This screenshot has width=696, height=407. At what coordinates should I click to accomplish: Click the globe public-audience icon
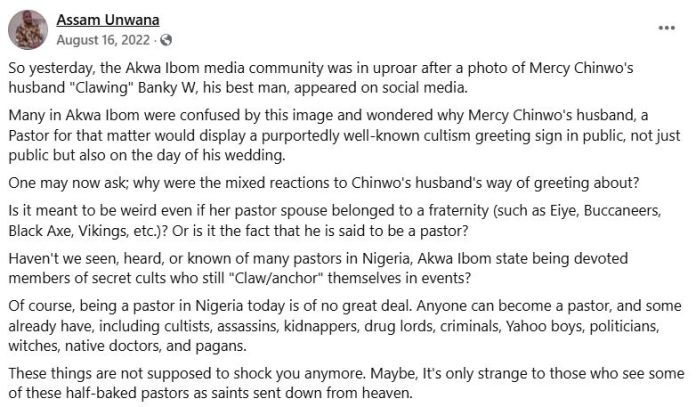click(166, 41)
